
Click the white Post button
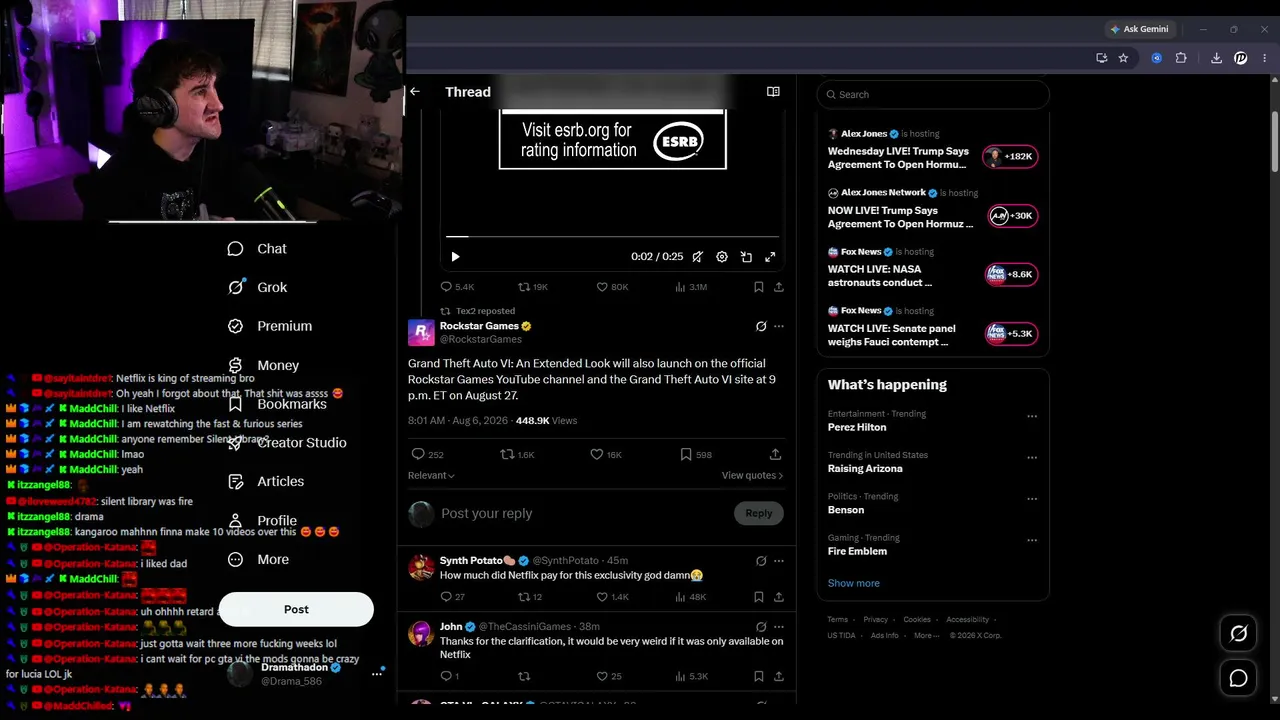[296, 609]
